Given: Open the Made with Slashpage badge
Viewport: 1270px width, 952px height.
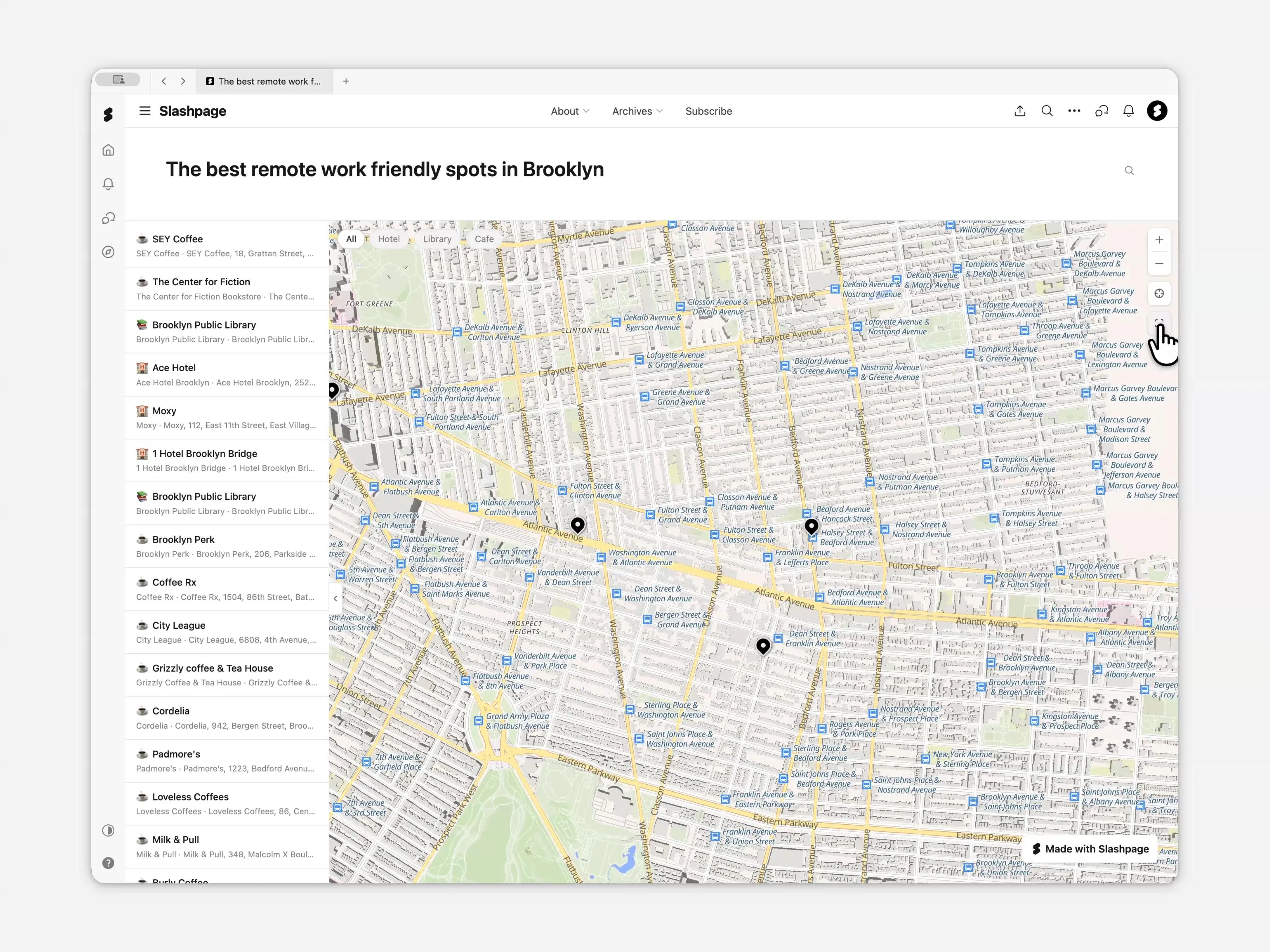Looking at the screenshot, I should [1090, 849].
